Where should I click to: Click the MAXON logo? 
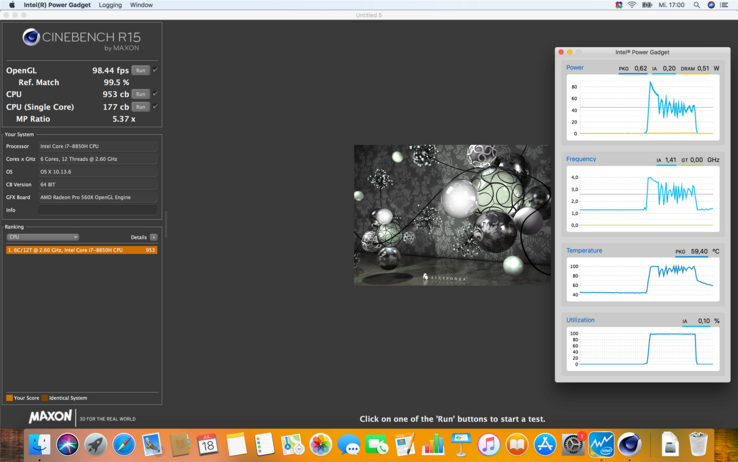(50, 417)
